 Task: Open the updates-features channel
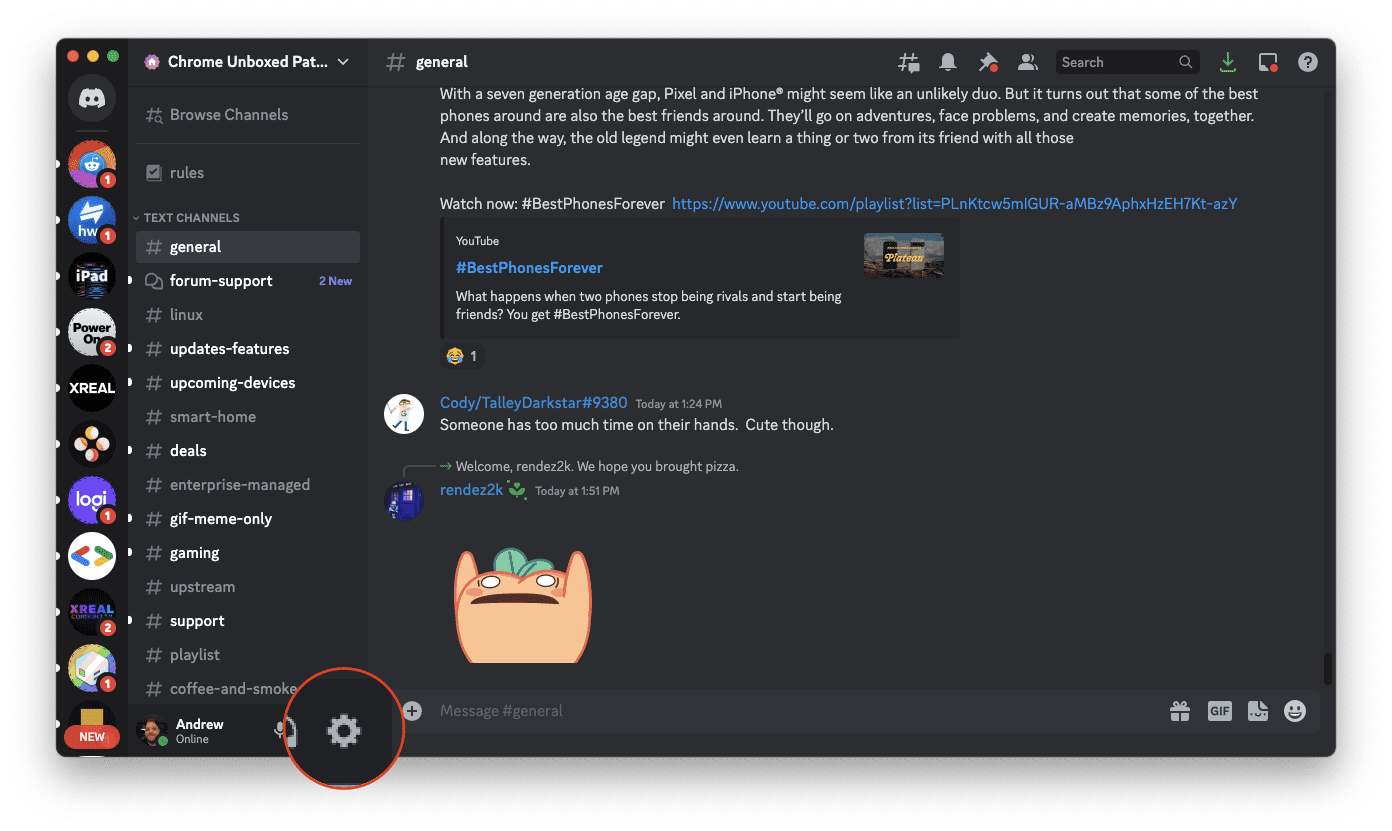tap(247, 349)
